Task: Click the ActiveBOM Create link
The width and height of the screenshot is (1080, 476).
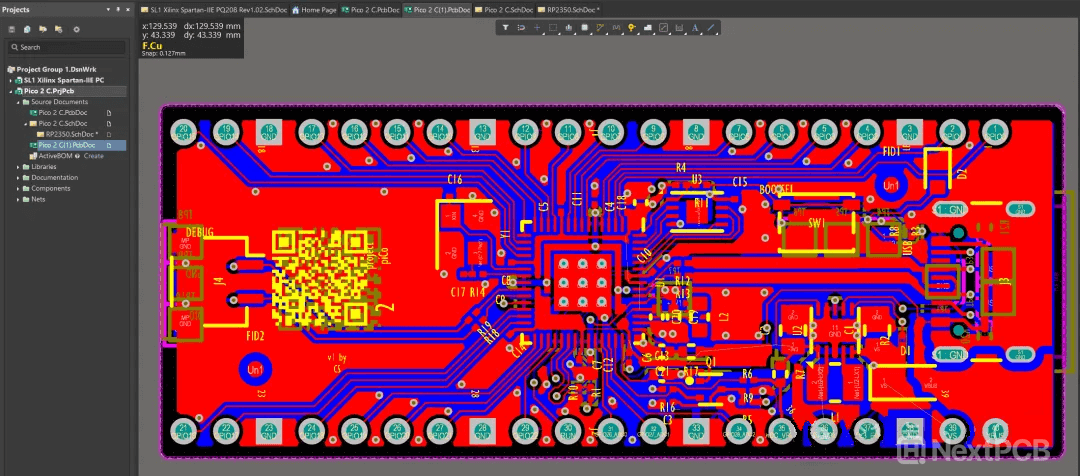Action: click(x=93, y=156)
